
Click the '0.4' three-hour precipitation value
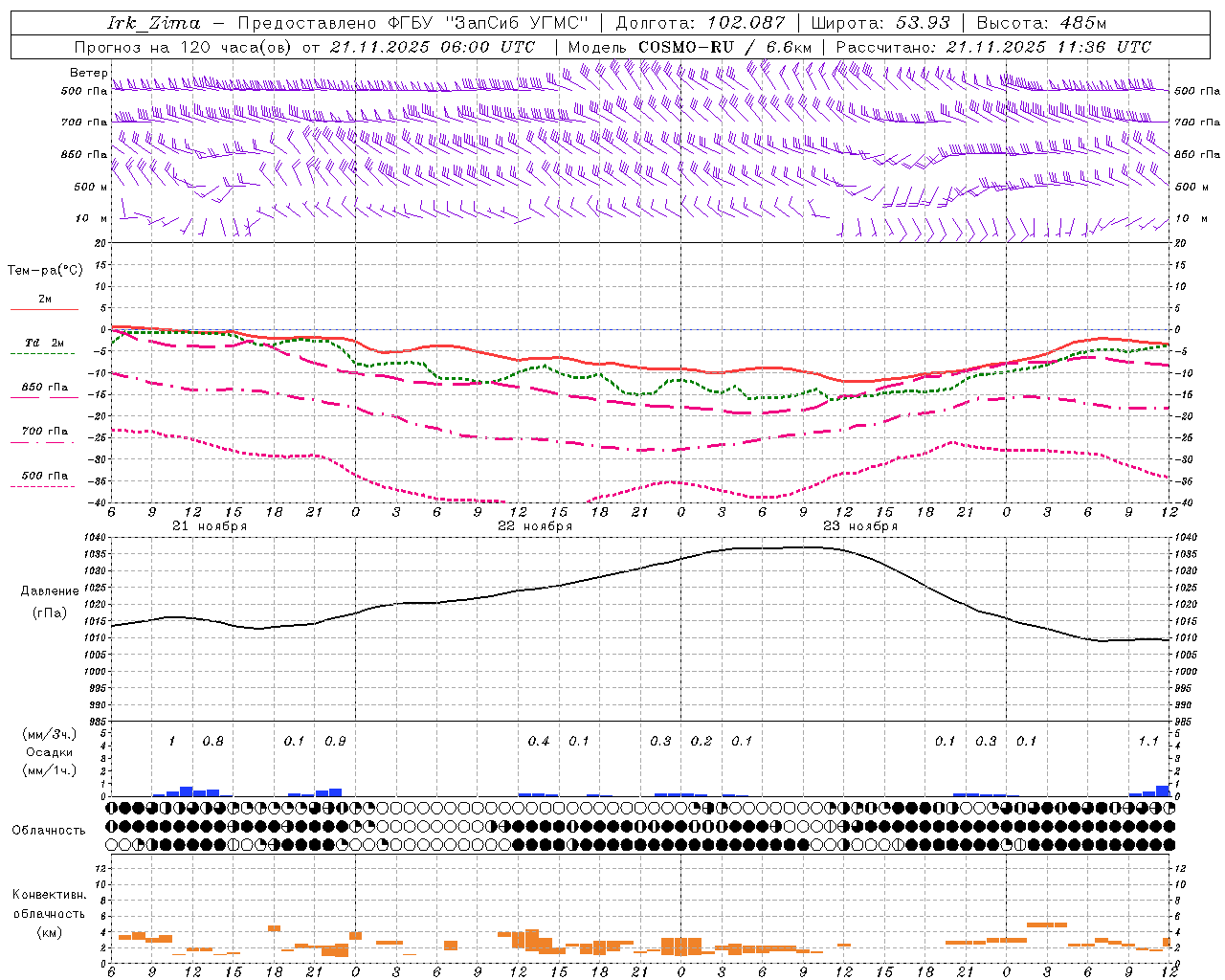539,742
